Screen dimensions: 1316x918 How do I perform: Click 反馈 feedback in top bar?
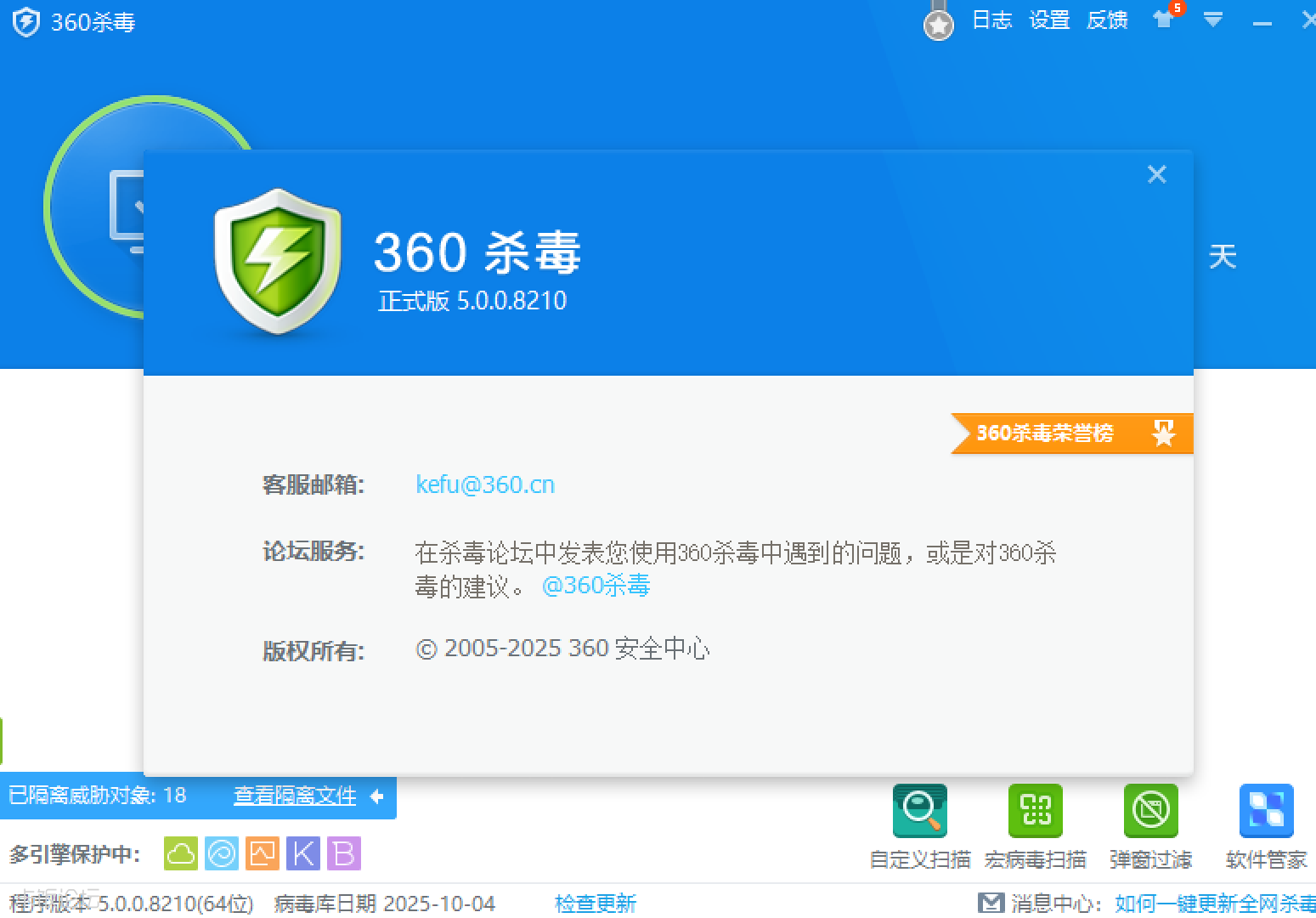click(1107, 20)
